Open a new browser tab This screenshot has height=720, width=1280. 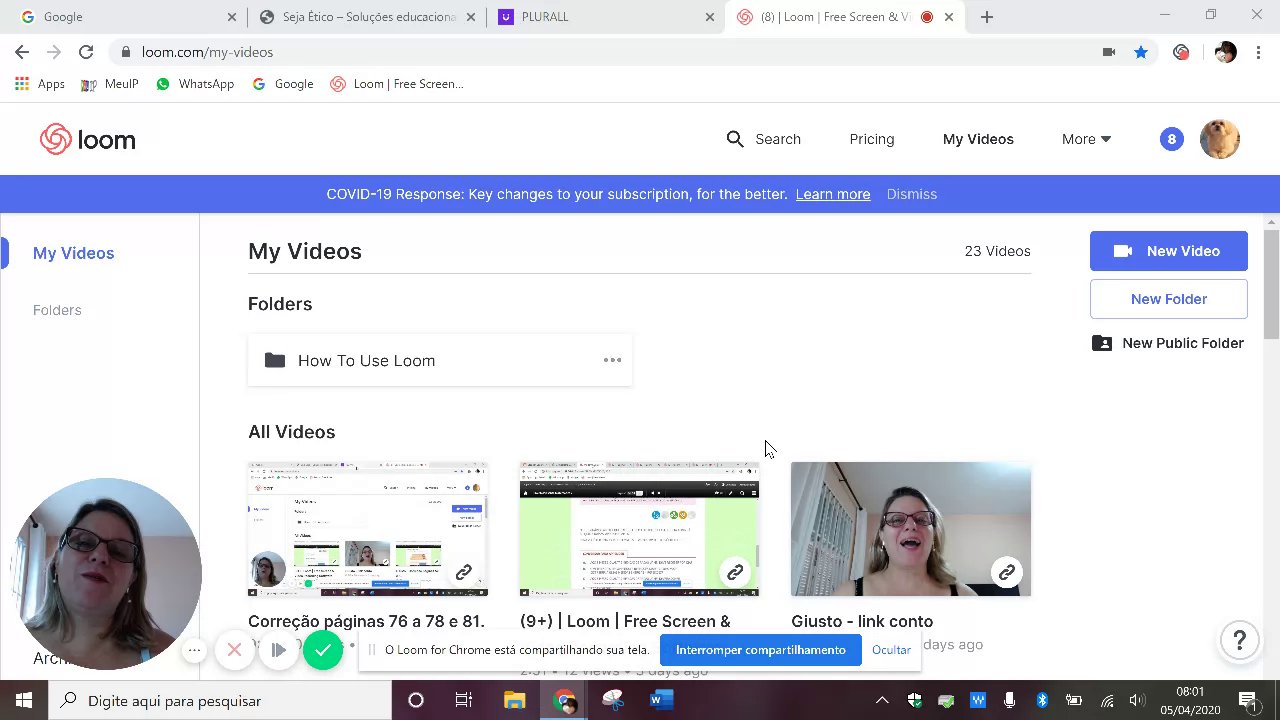(x=987, y=17)
